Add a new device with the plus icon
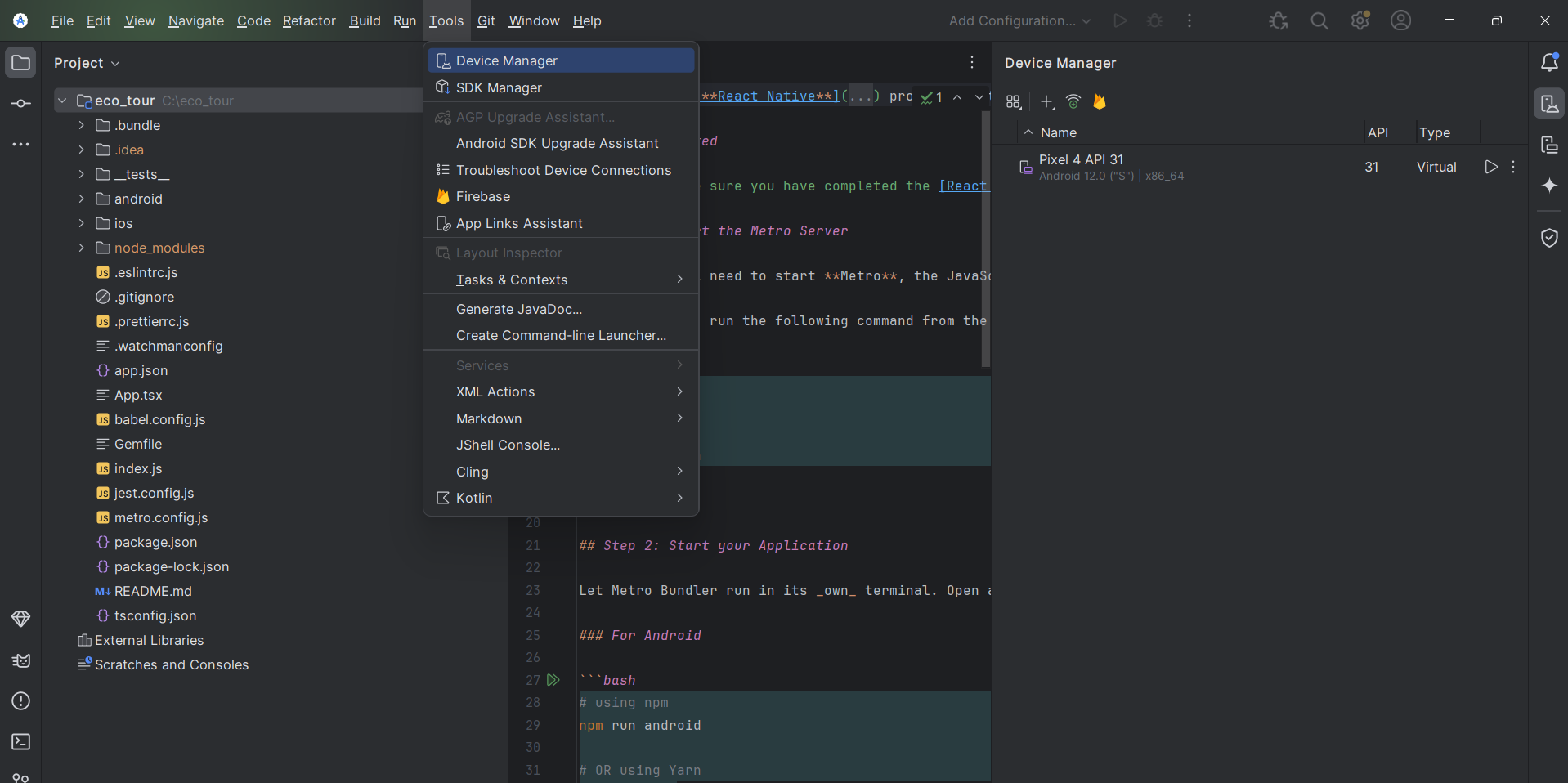The image size is (1568, 783). point(1047,102)
